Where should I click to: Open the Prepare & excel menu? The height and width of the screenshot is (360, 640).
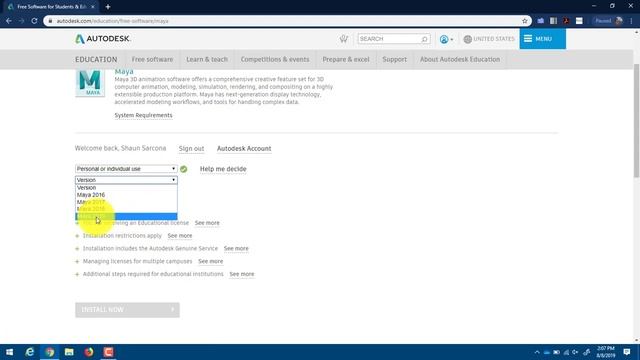[346, 60]
